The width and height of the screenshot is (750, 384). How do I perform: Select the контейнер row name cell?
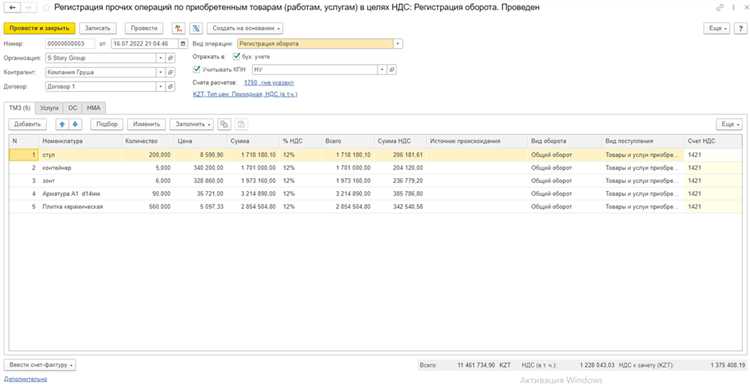[81, 168]
